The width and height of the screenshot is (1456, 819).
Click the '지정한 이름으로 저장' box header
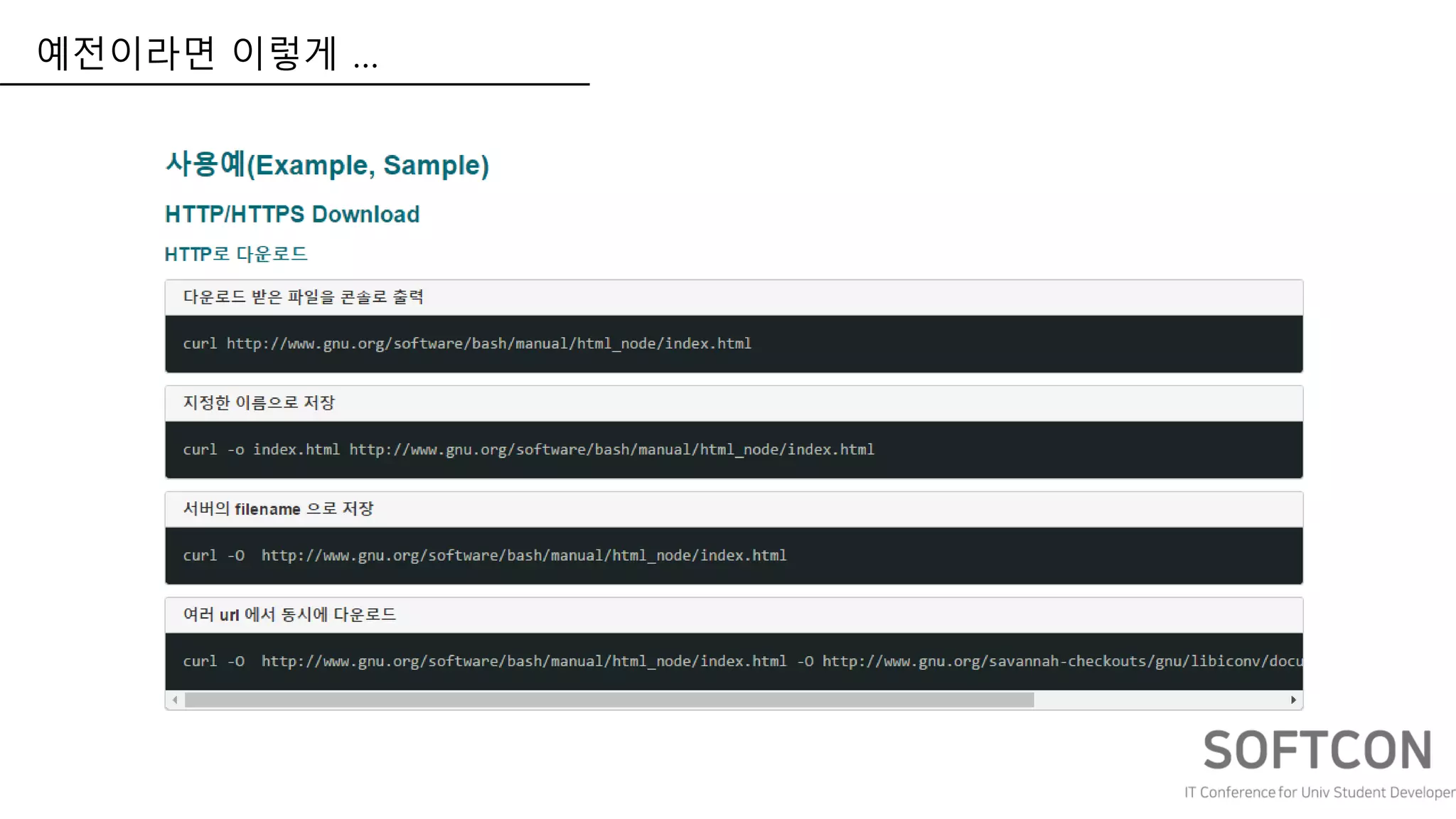pos(259,403)
